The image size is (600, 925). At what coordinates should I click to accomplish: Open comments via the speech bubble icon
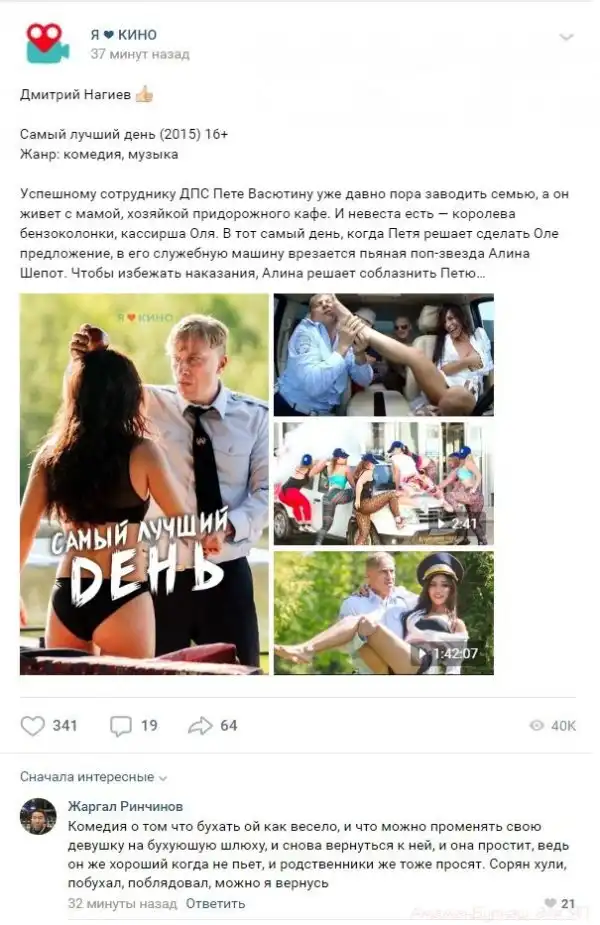click(x=121, y=726)
